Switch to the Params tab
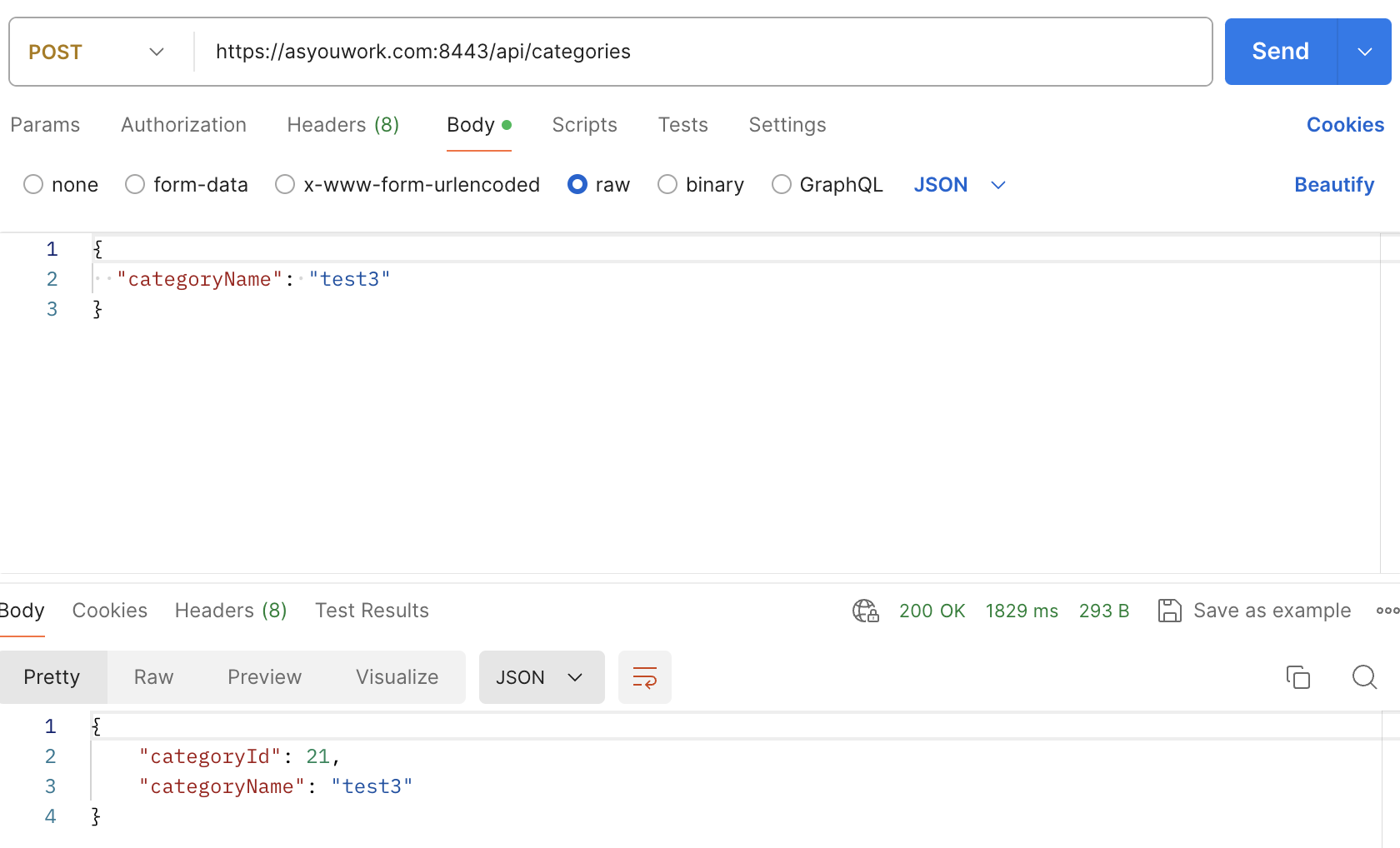This screenshot has width=1400, height=848. [x=45, y=125]
